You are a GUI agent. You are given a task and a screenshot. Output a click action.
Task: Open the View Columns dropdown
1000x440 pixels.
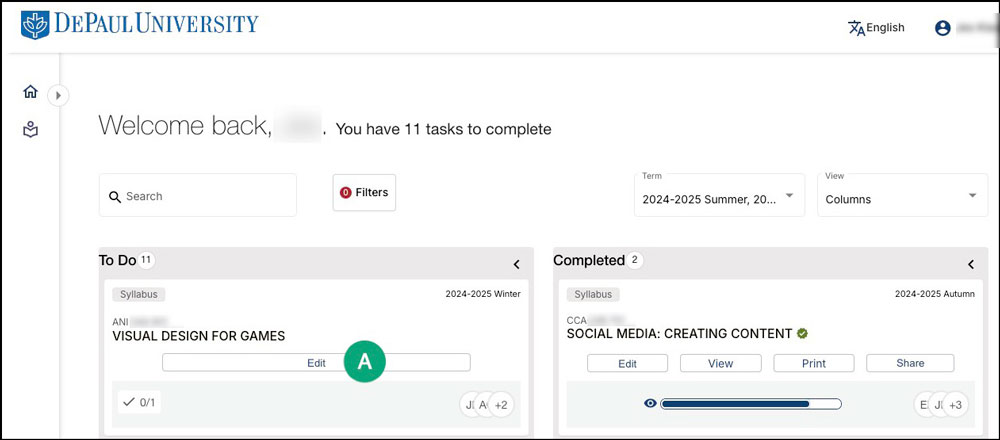902,194
